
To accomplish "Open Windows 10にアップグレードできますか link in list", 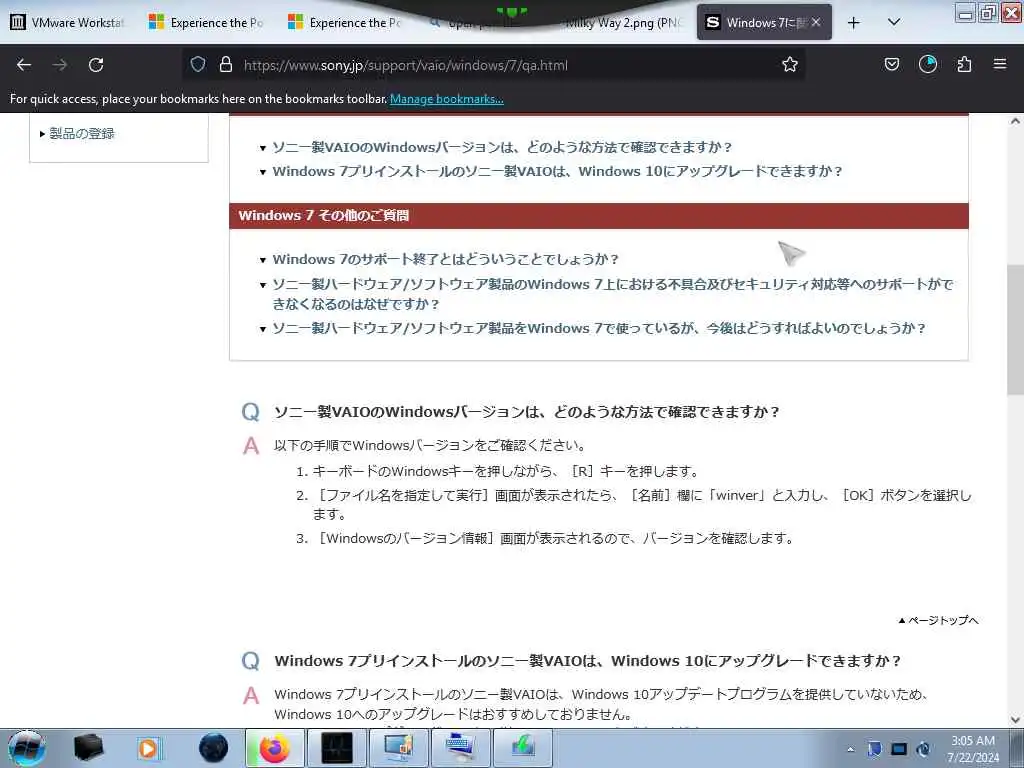I will click(557, 171).
